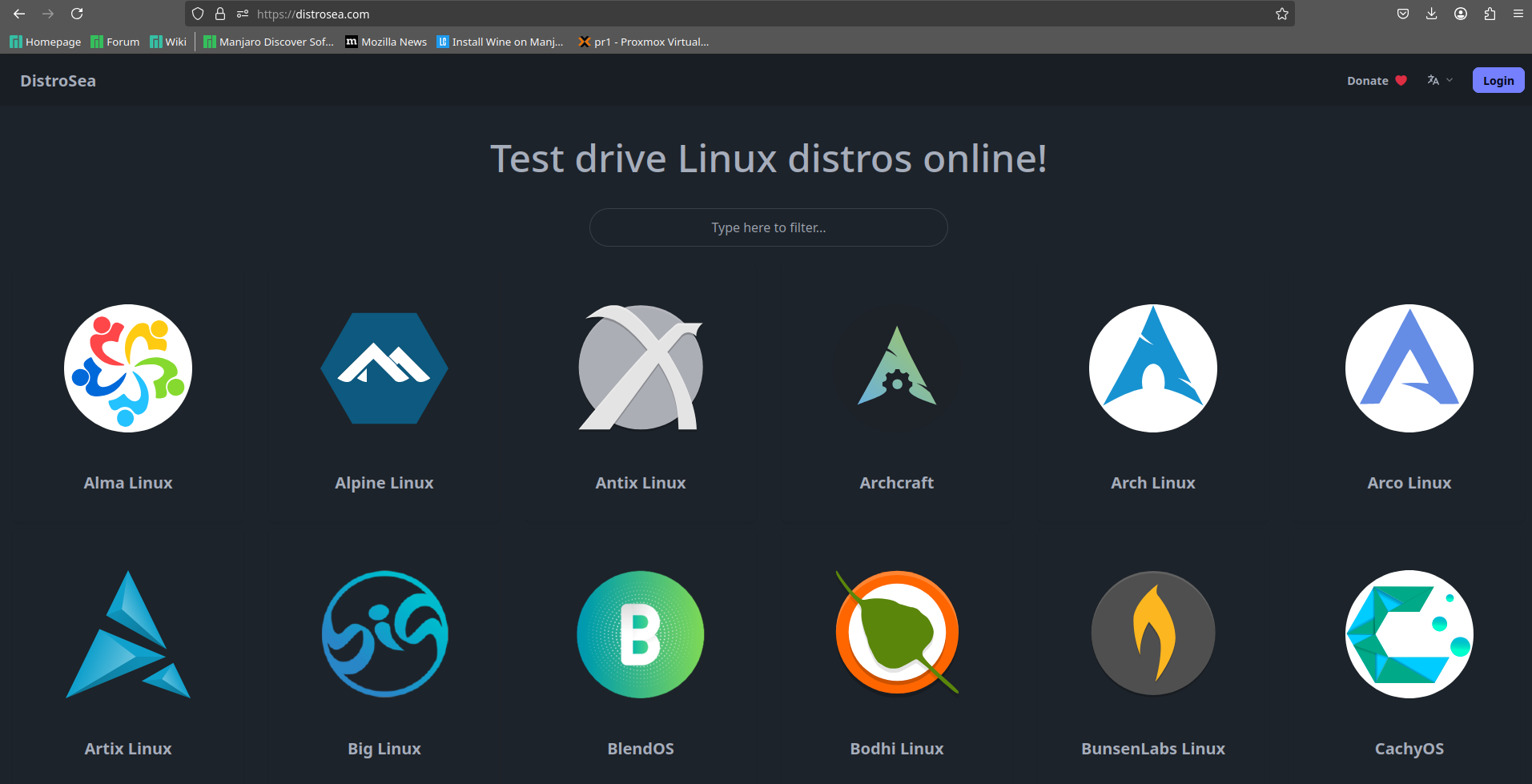Click the Alpine Linux hexagon logo

384,368
